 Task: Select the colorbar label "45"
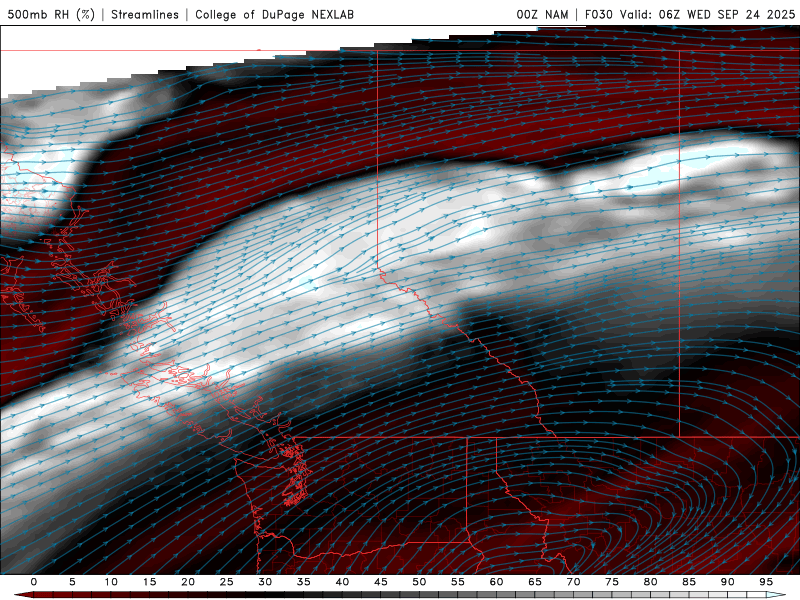[x=381, y=582]
